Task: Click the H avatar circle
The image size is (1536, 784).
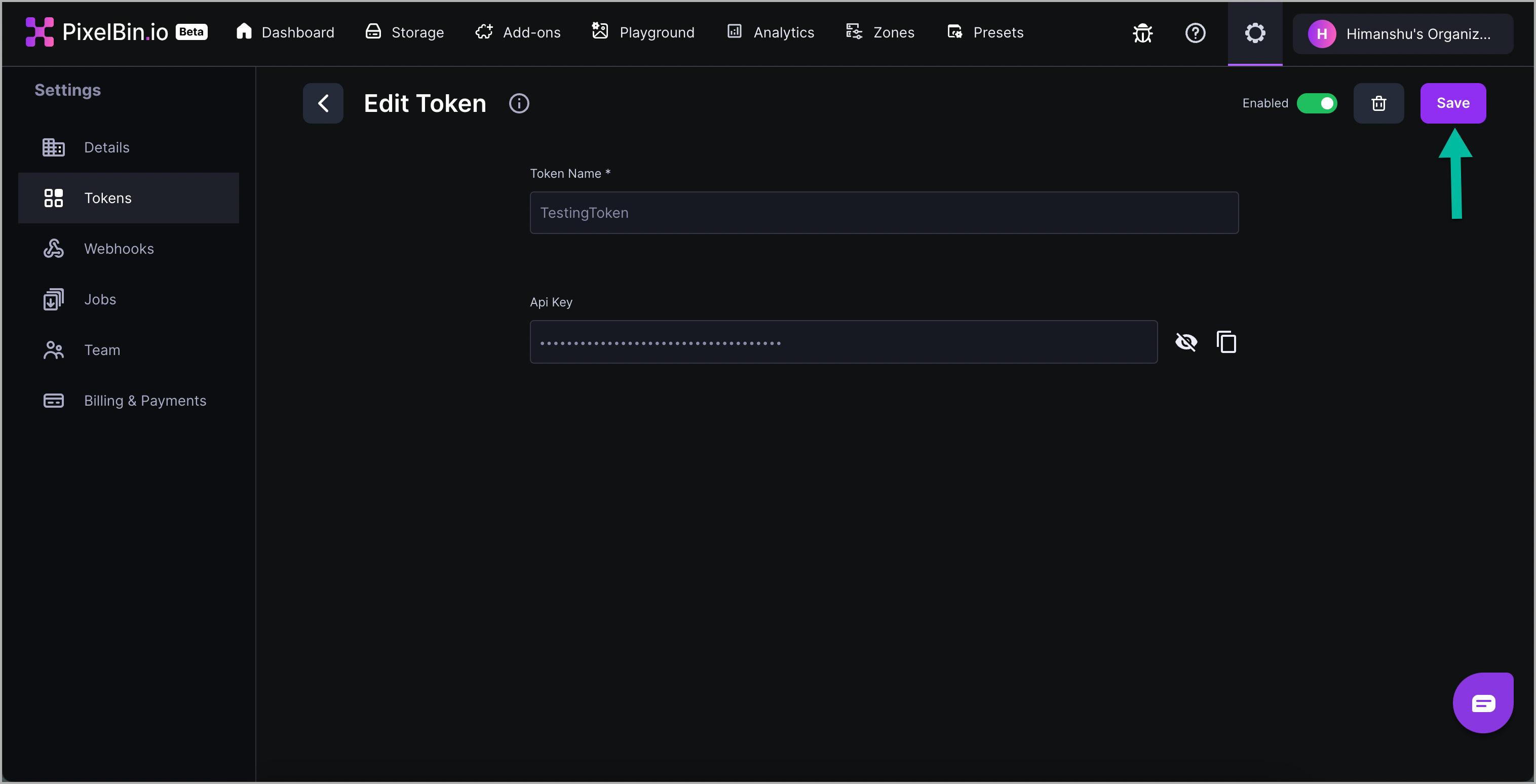Action: point(1322,34)
